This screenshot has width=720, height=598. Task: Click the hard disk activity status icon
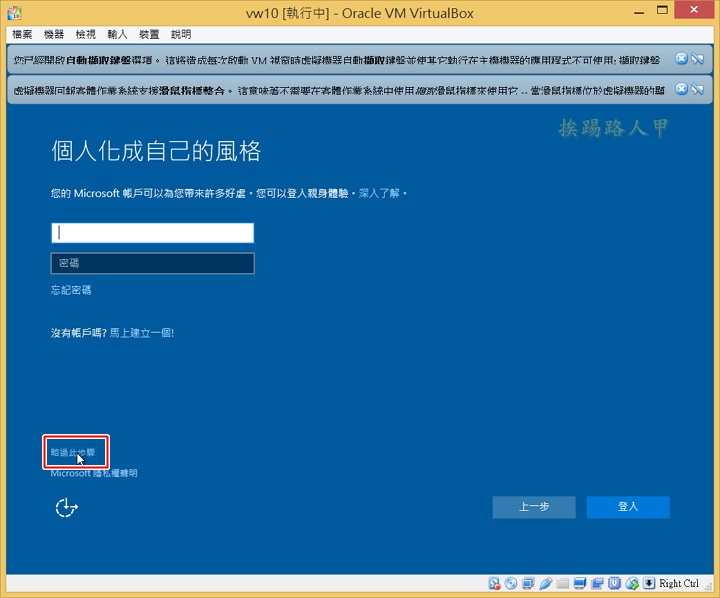click(494, 583)
